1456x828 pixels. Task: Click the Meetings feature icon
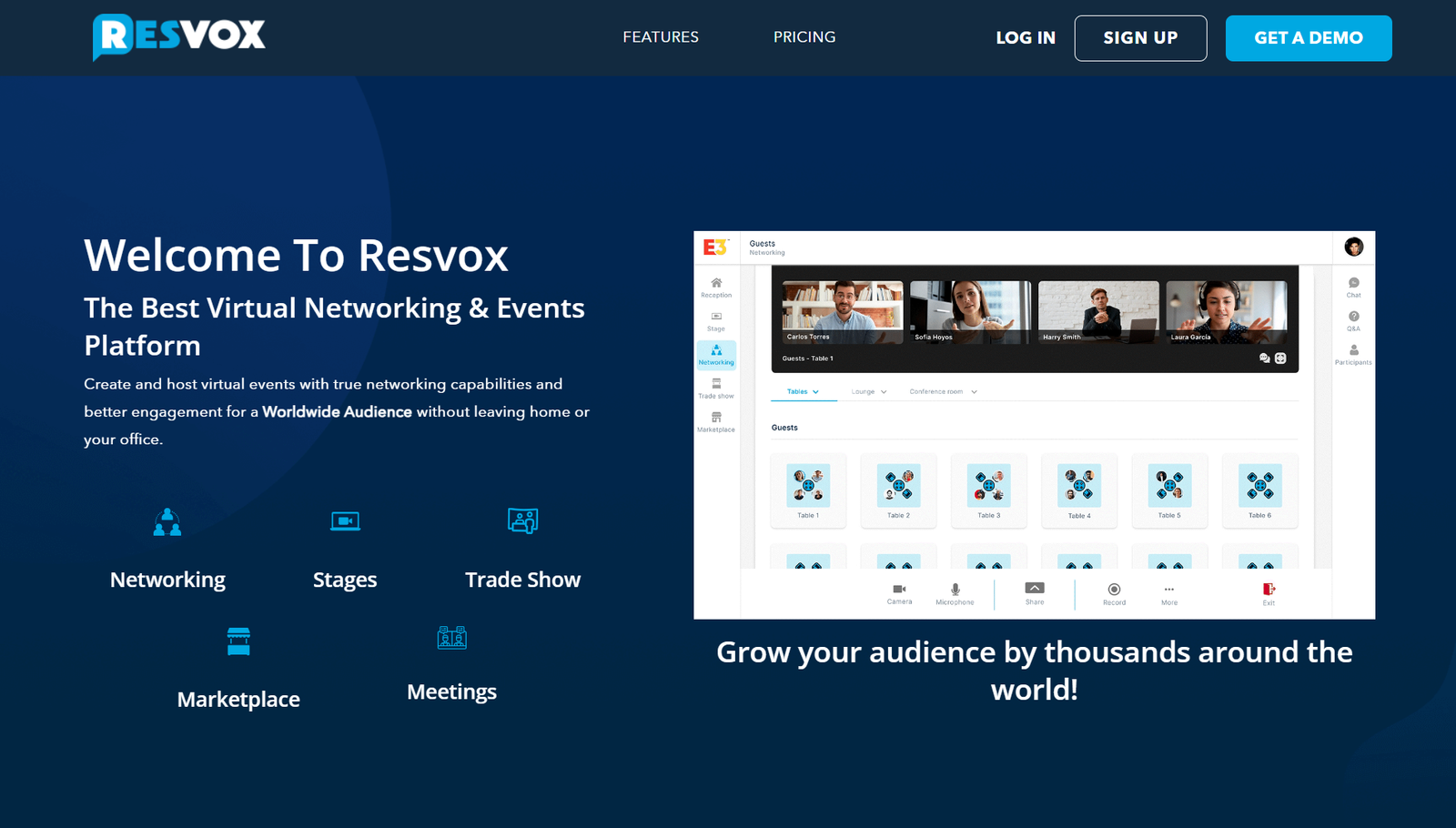coord(452,637)
